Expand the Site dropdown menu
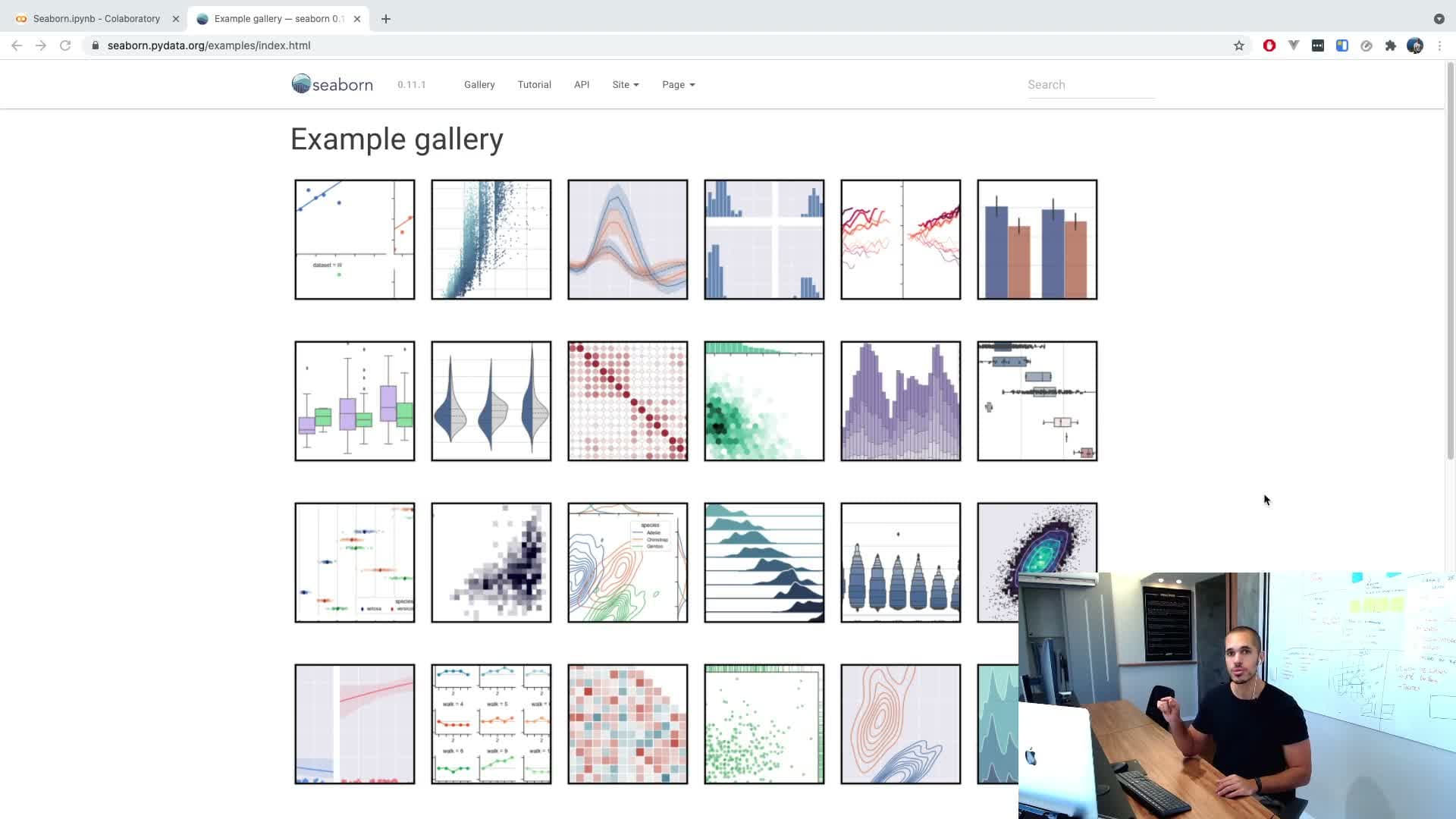1456x819 pixels. (626, 85)
